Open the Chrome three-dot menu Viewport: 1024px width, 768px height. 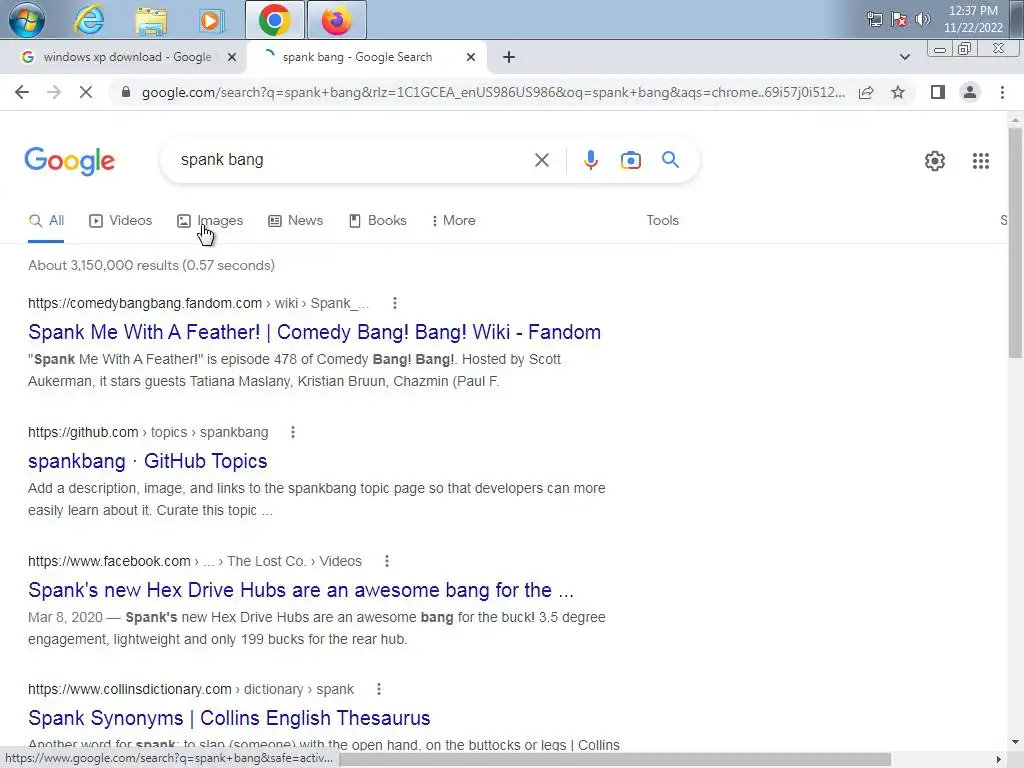(1002, 92)
